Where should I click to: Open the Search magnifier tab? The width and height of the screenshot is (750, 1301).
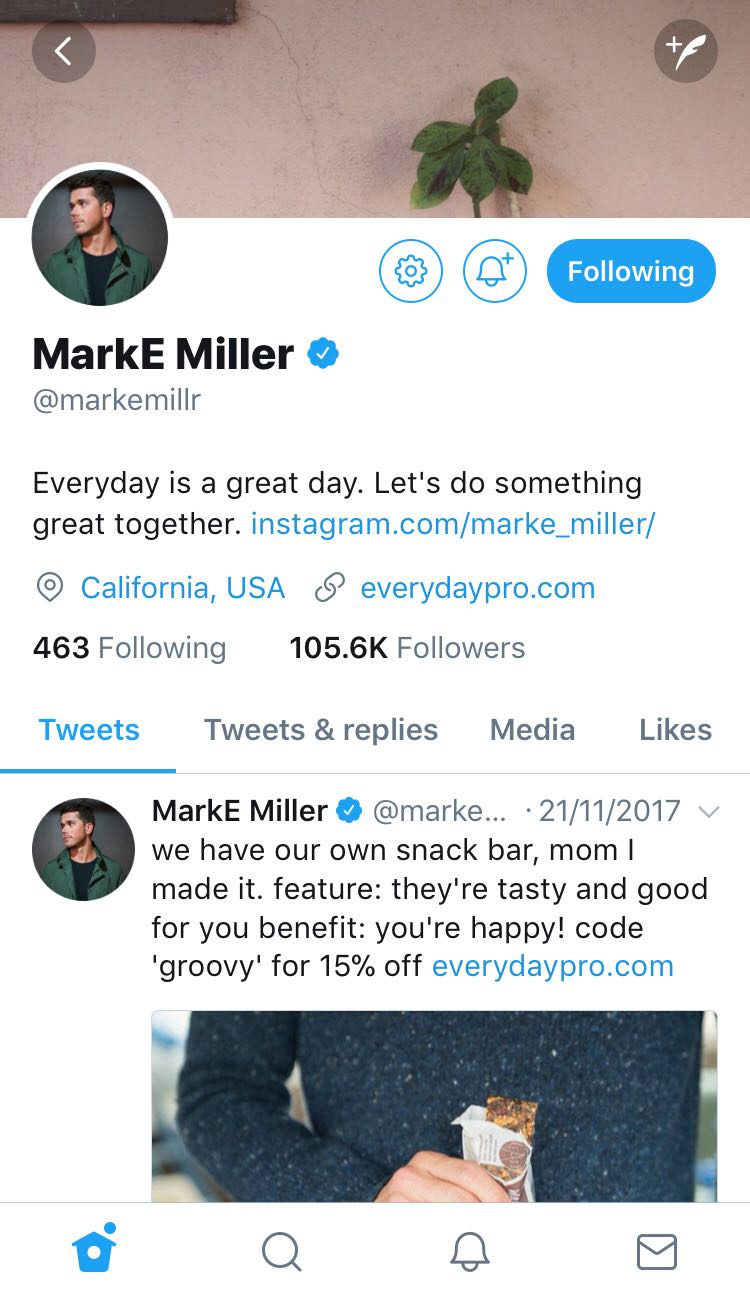tap(281, 1251)
